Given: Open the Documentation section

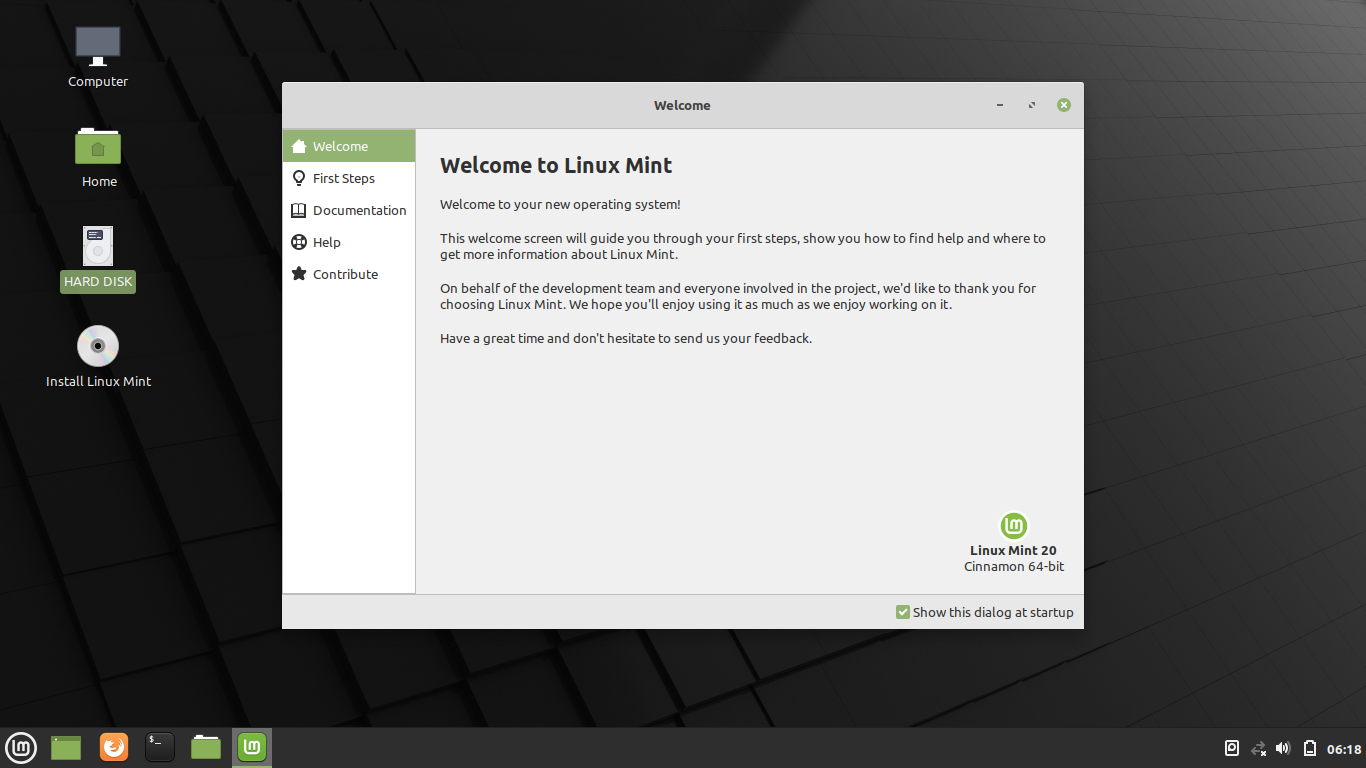Looking at the screenshot, I should [359, 210].
